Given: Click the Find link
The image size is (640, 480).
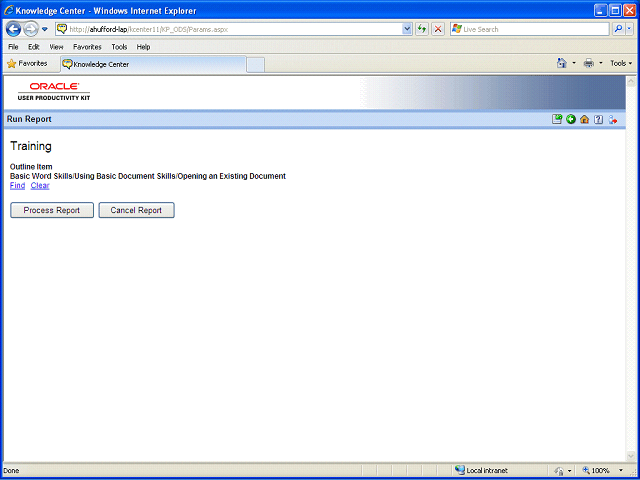Looking at the screenshot, I should (18, 186).
